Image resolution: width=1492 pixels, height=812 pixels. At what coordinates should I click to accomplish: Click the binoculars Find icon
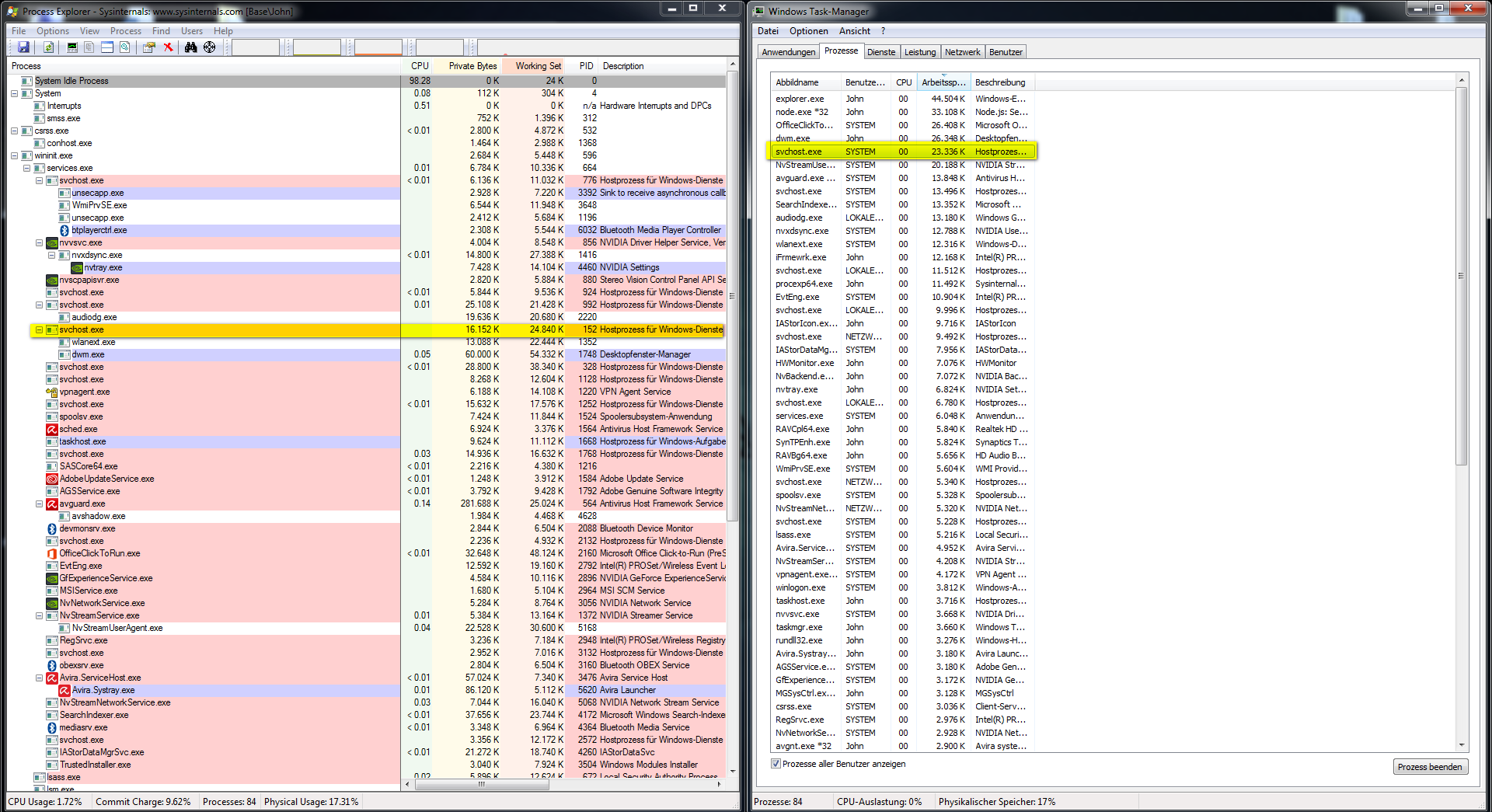click(x=191, y=47)
